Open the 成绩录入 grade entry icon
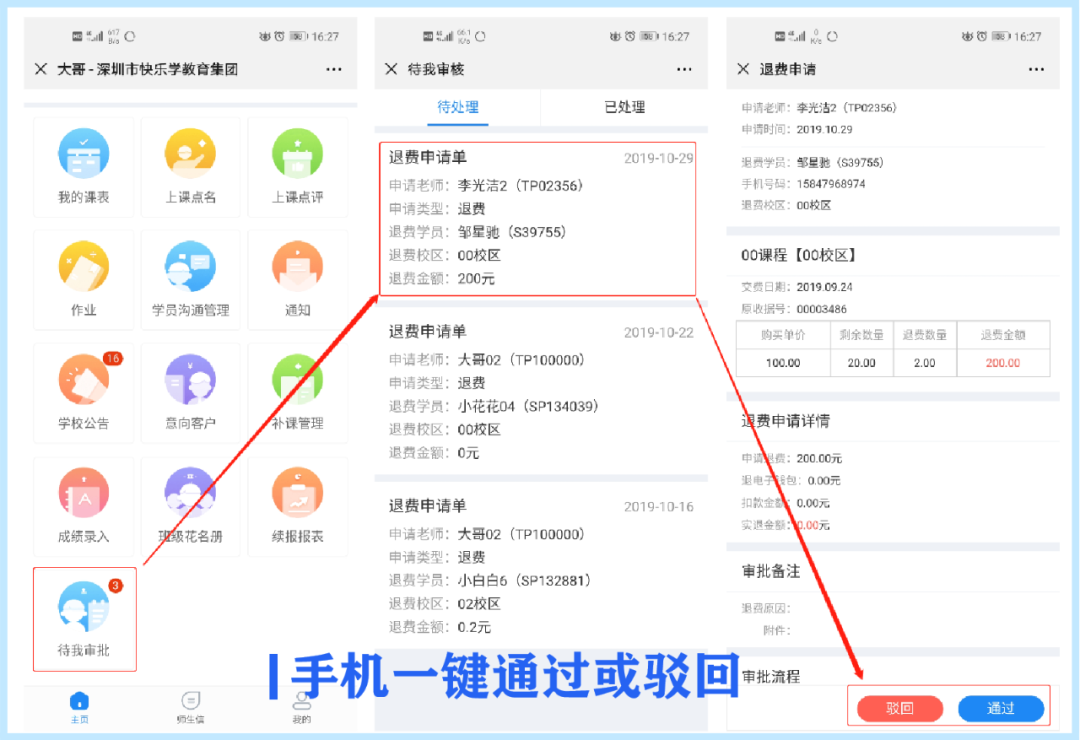Viewport: 1080px width, 740px height. tap(84, 494)
